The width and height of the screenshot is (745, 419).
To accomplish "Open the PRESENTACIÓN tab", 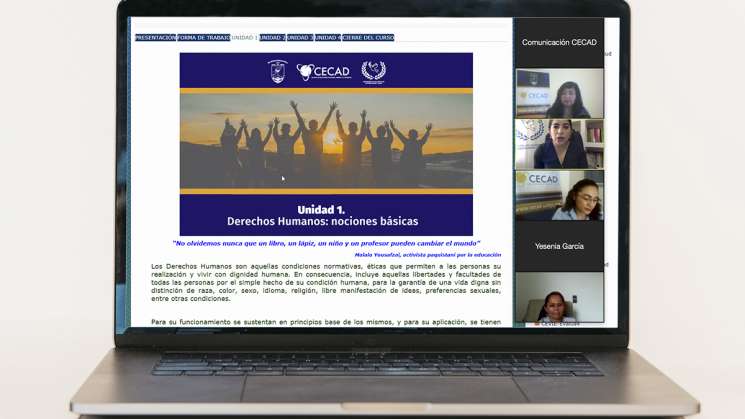I will [155, 38].
